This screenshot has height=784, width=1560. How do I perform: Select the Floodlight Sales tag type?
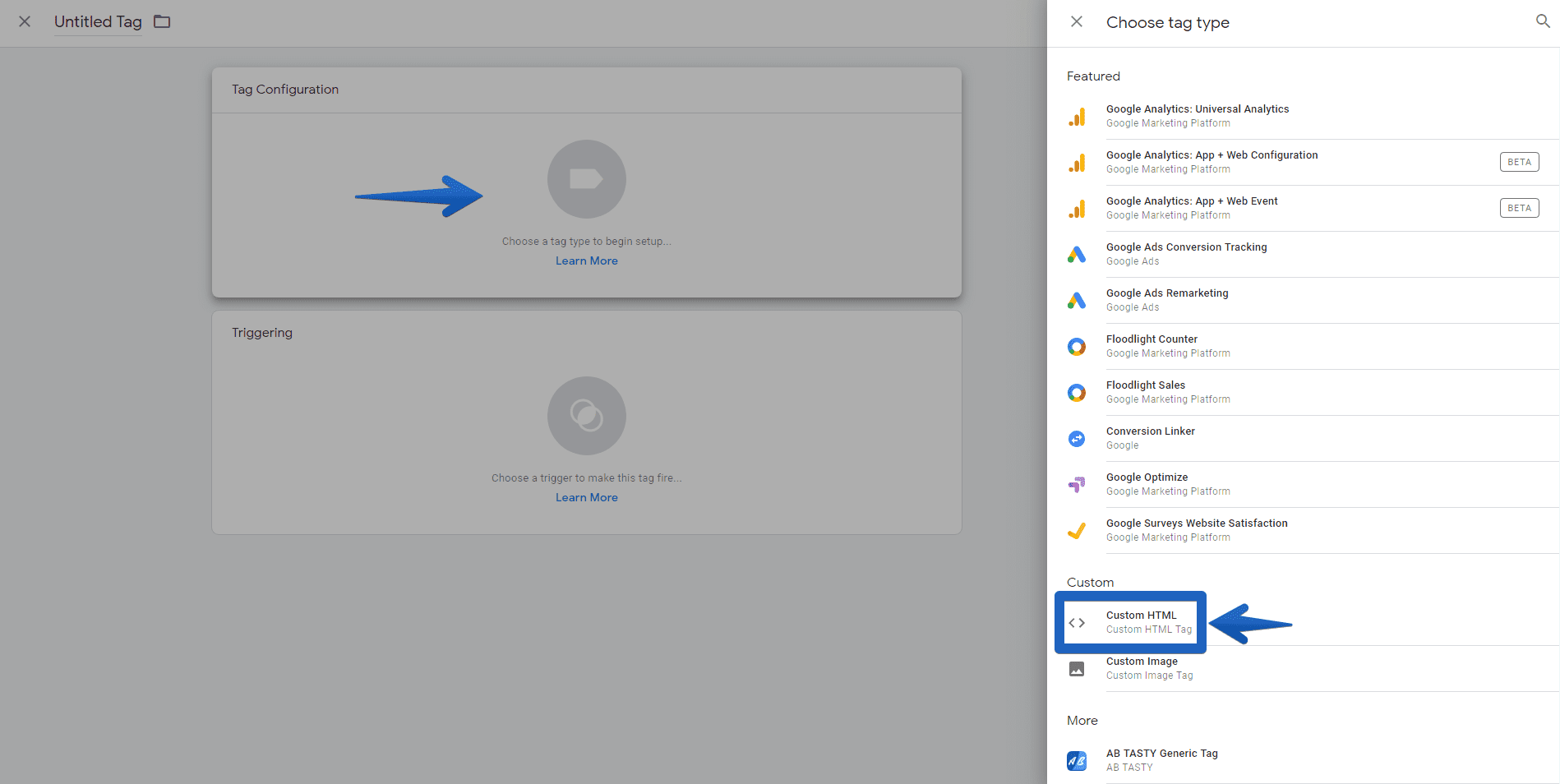click(1146, 392)
